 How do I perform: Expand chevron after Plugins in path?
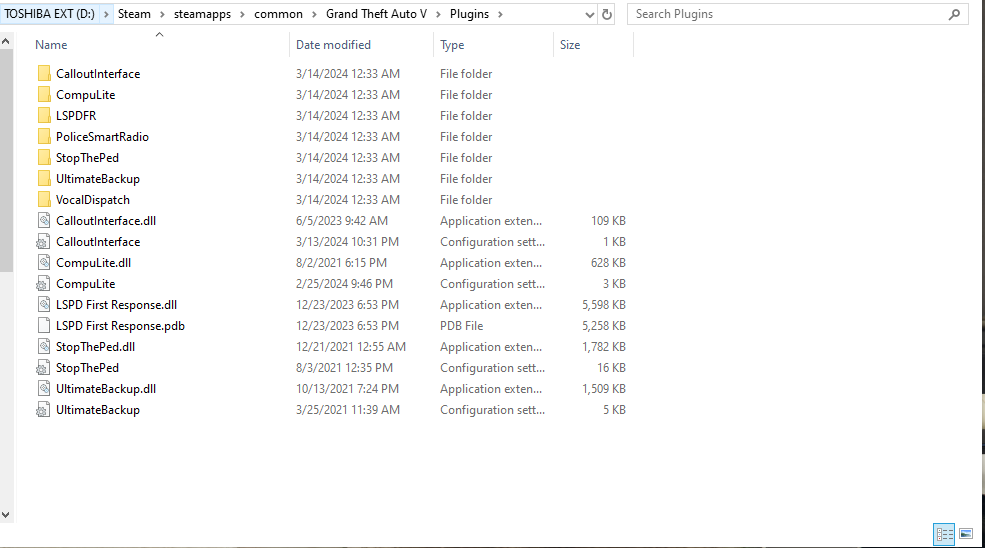(500, 14)
